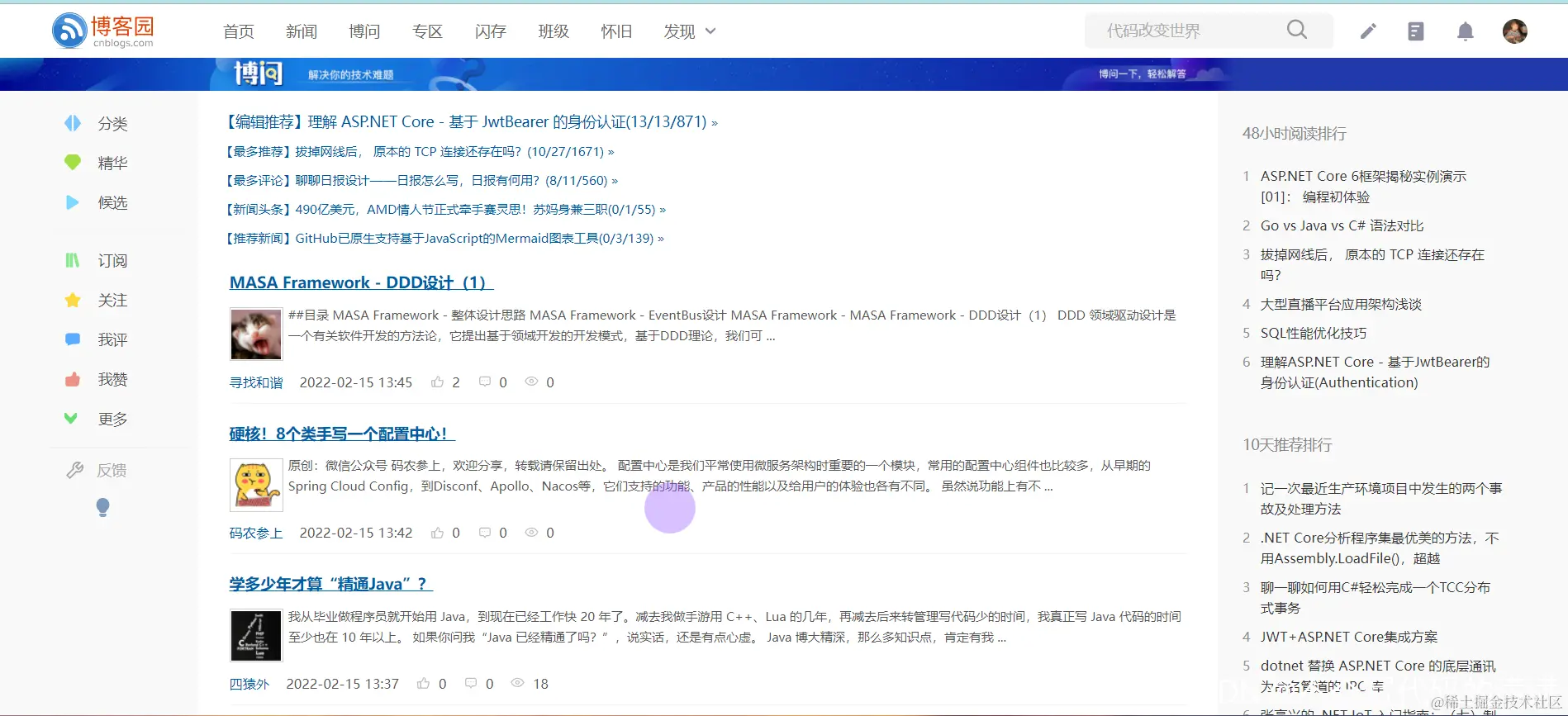
Task: Open post 硬核！8个类手写一个配置中心！
Action: coord(342,434)
